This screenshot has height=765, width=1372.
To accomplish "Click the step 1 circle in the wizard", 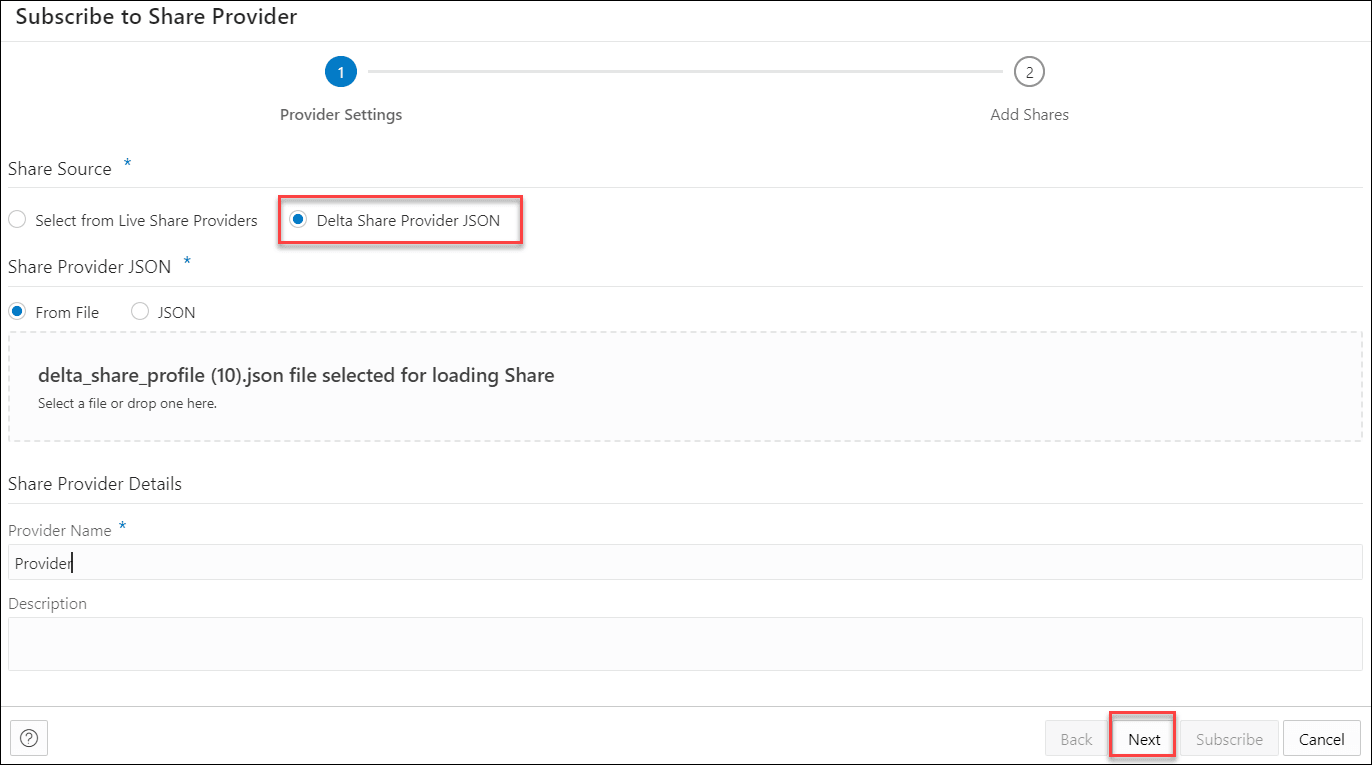I will (341, 71).
